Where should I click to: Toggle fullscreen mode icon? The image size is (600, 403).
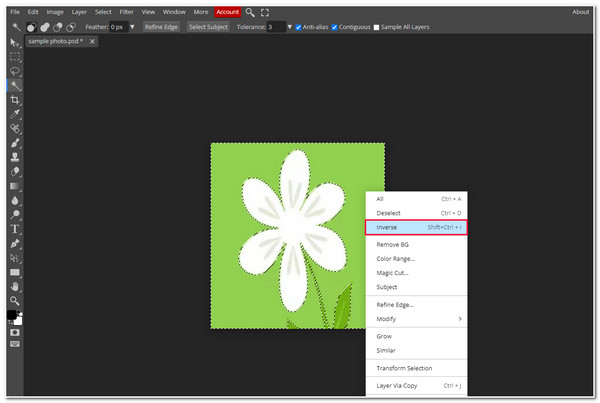tap(265, 12)
